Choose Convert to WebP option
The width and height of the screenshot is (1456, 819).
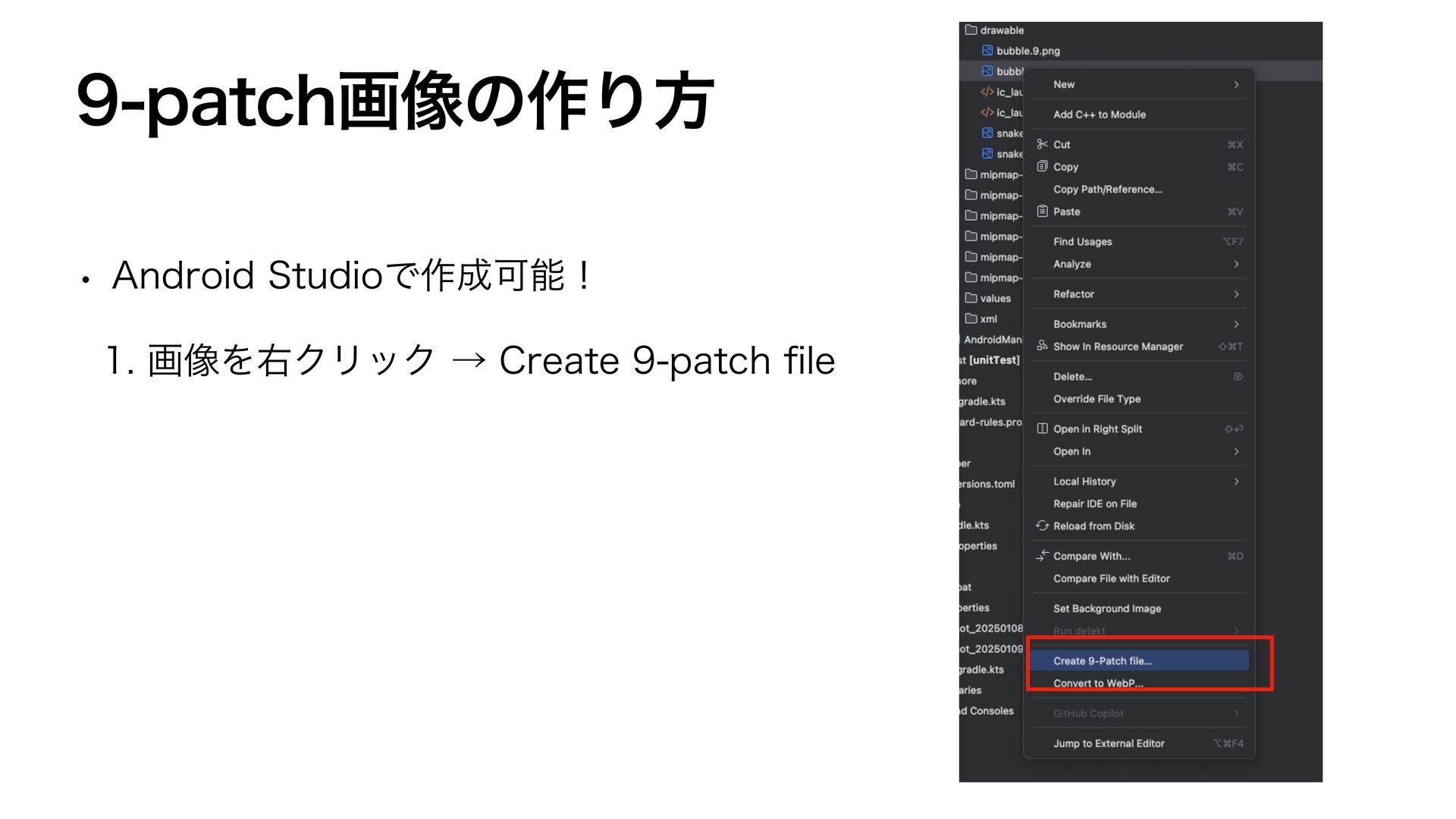[1098, 683]
